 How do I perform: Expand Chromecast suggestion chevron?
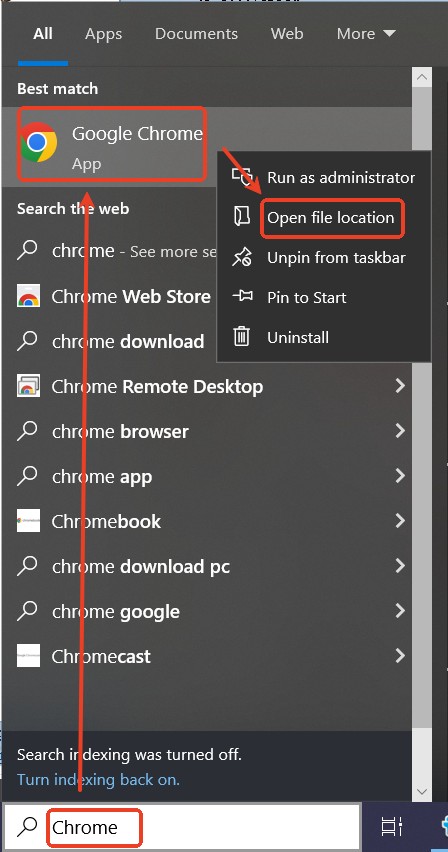pos(400,655)
